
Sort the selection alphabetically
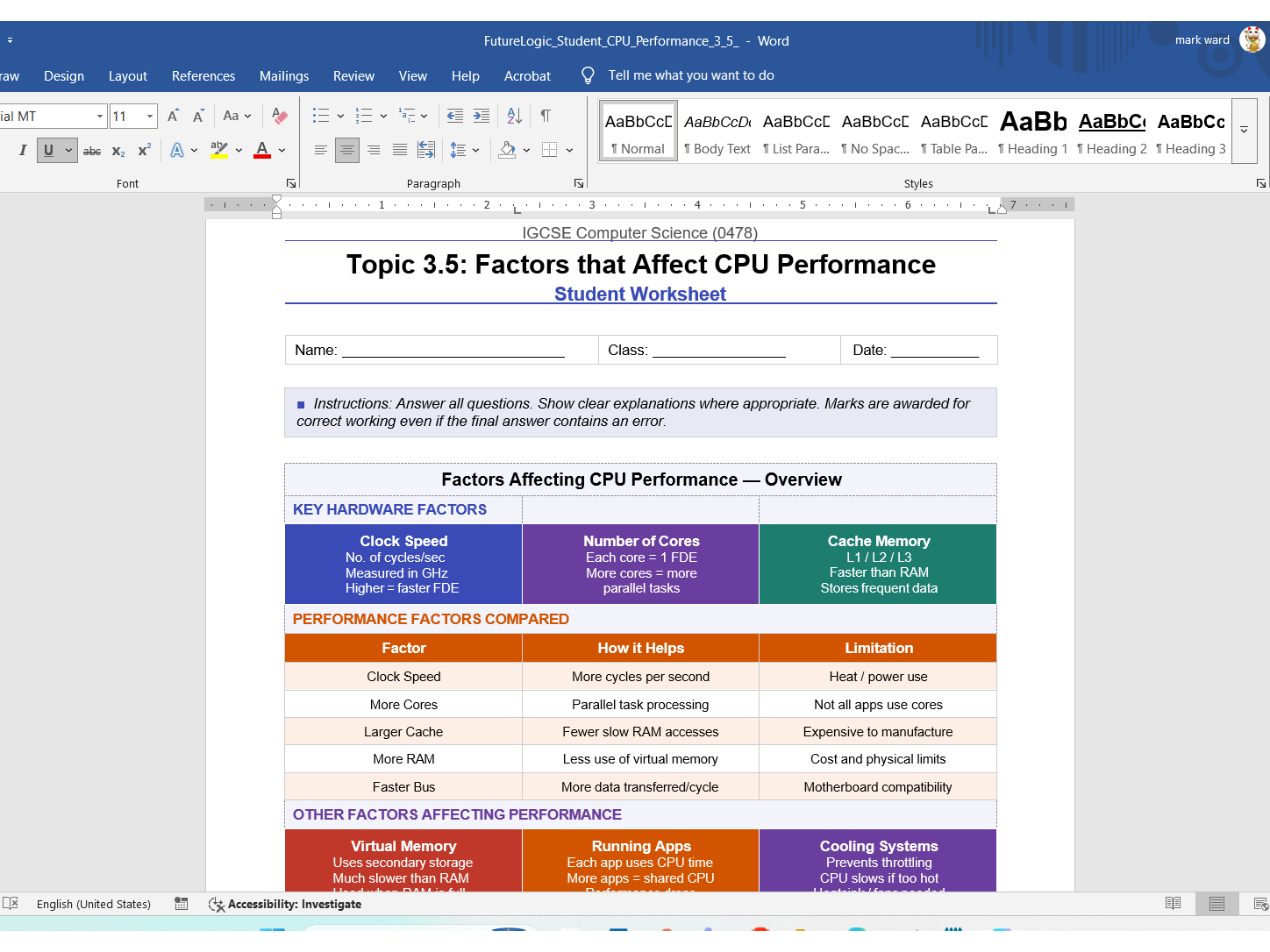515,116
